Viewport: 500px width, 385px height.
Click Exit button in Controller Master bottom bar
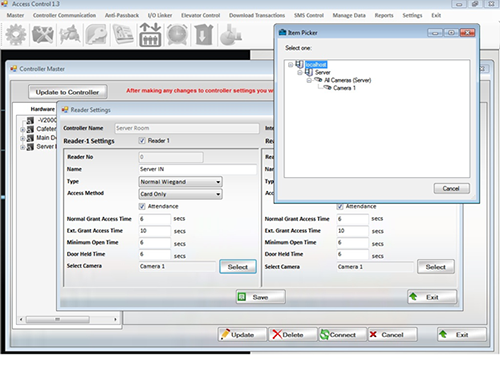point(462,334)
